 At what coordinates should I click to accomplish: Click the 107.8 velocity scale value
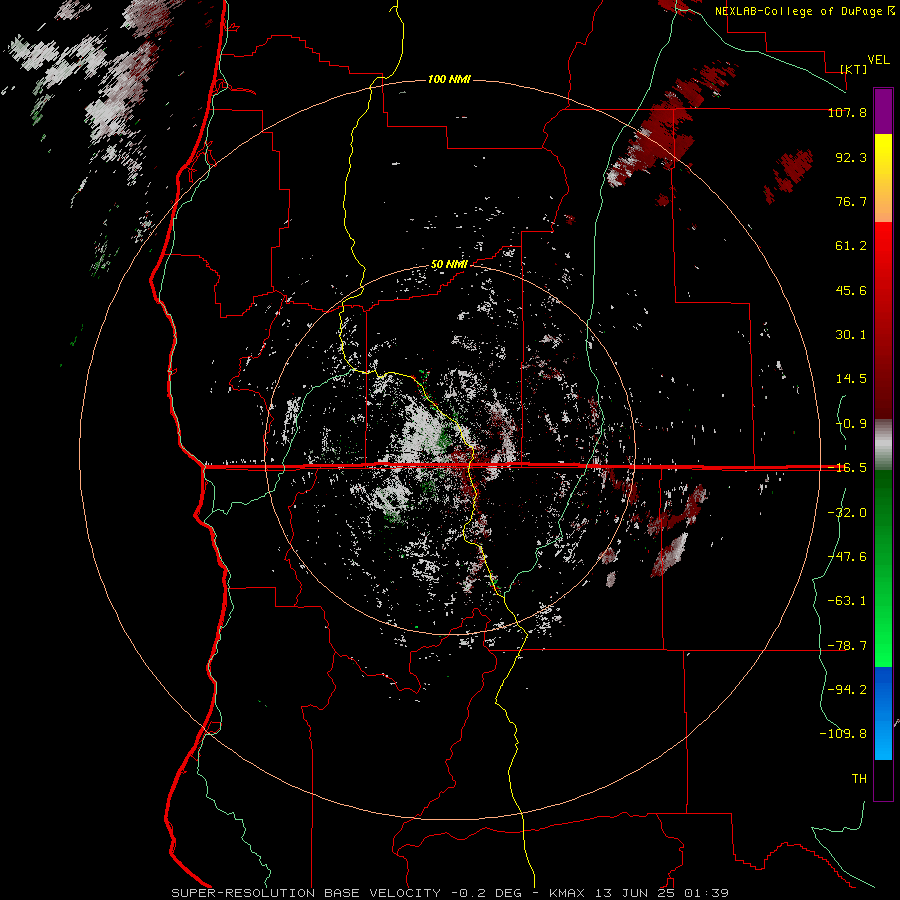[x=847, y=112]
